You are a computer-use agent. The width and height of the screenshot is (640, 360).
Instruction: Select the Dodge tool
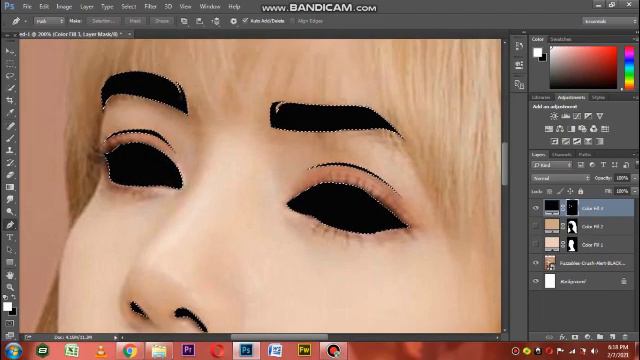point(10,212)
